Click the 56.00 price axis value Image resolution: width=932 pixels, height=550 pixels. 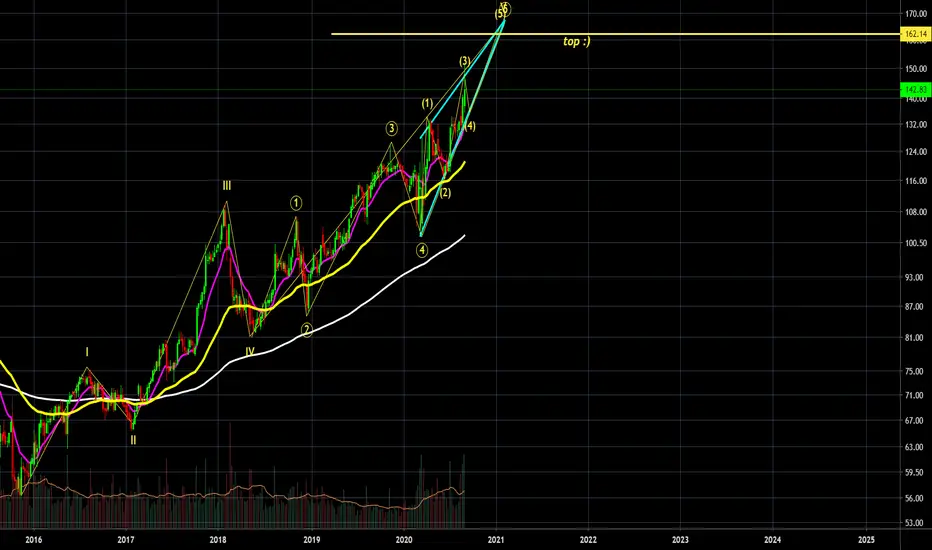pyautogui.click(x=916, y=498)
